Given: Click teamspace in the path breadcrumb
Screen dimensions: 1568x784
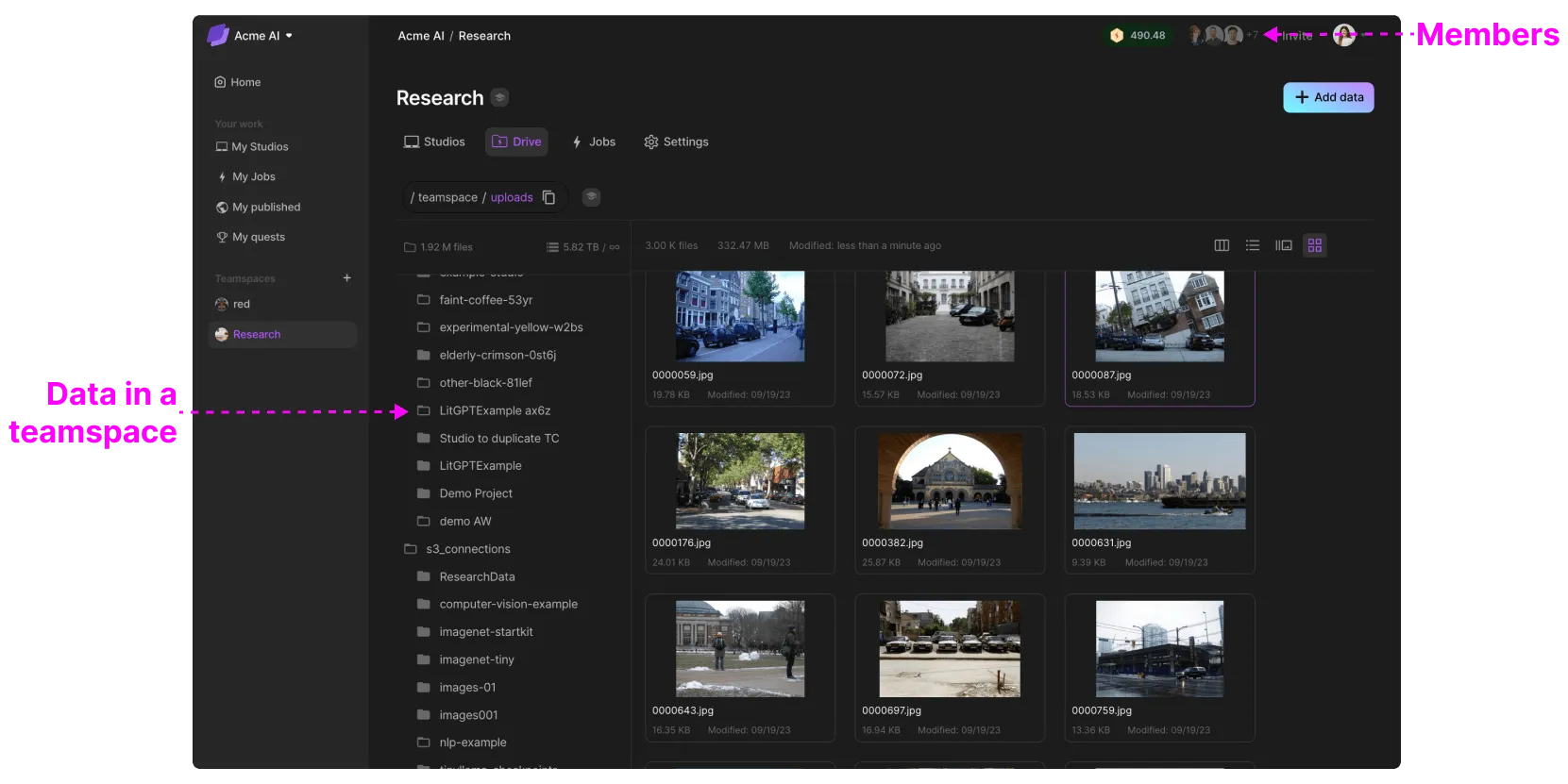Looking at the screenshot, I should [x=447, y=197].
